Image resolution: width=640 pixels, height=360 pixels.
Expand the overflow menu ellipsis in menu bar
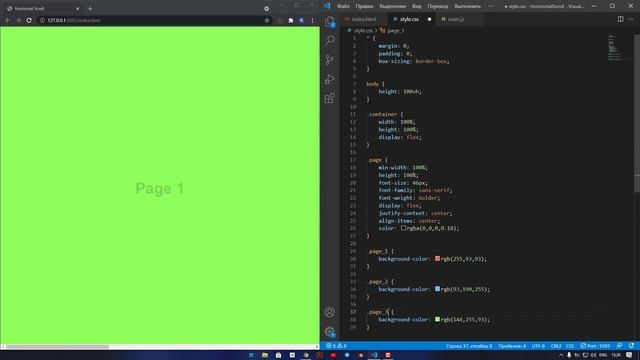click(491, 6)
